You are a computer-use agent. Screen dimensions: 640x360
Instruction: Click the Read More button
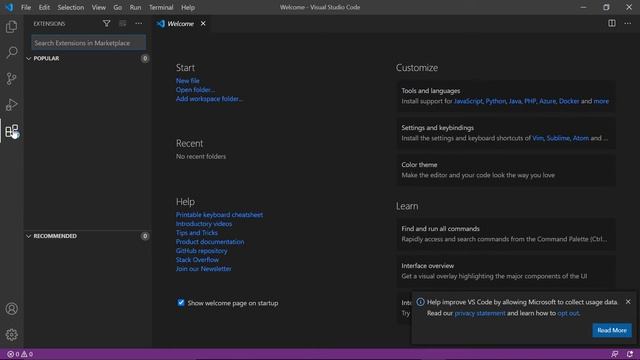pos(612,330)
